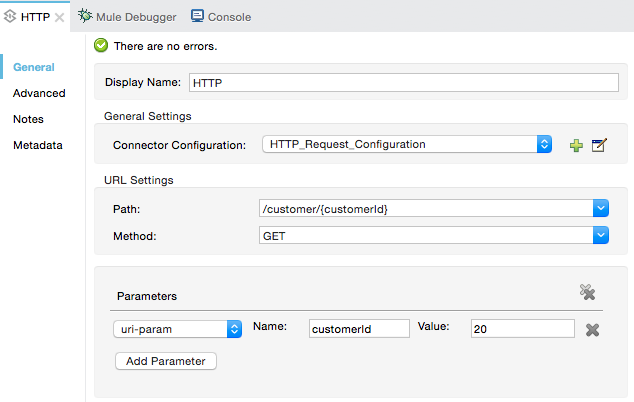Switch to the Console tab
Viewport: 634px width, 402px height.
229,17
